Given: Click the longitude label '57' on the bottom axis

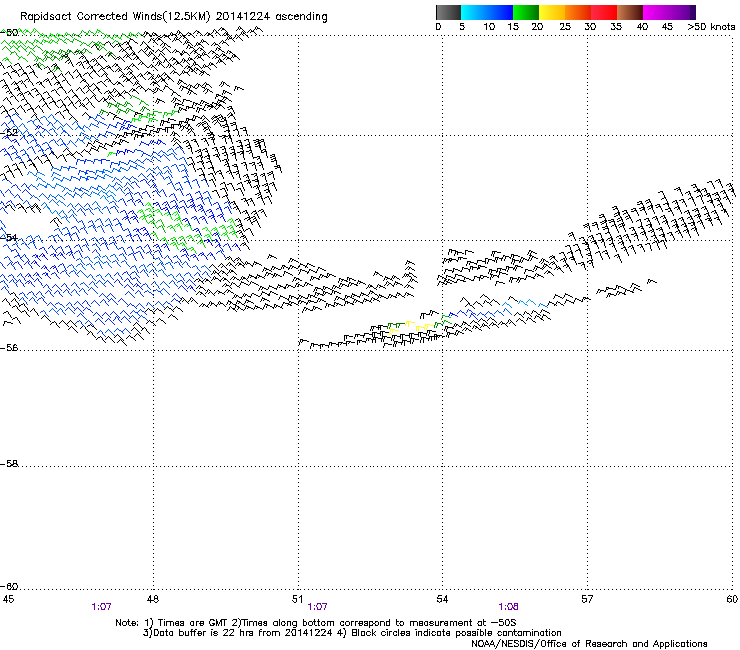Looking at the screenshot, I should 587,599.
